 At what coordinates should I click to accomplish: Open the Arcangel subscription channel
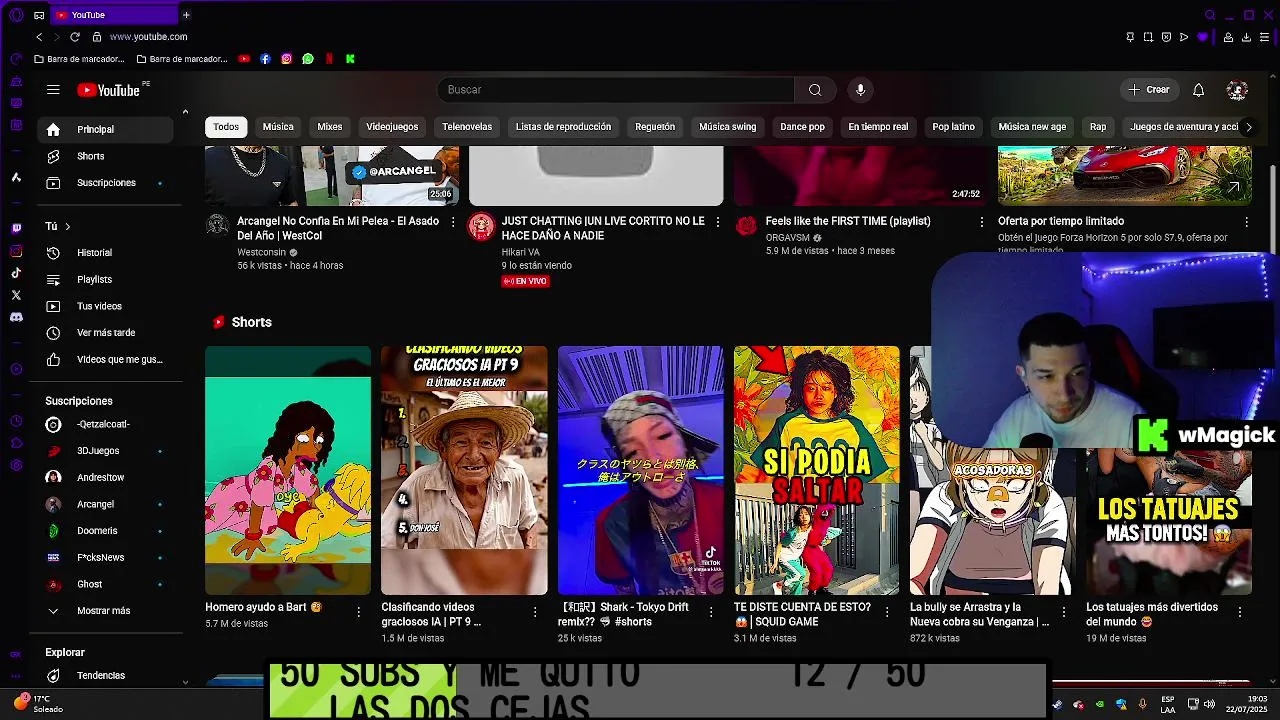pyautogui.click(x=105, y=504)
